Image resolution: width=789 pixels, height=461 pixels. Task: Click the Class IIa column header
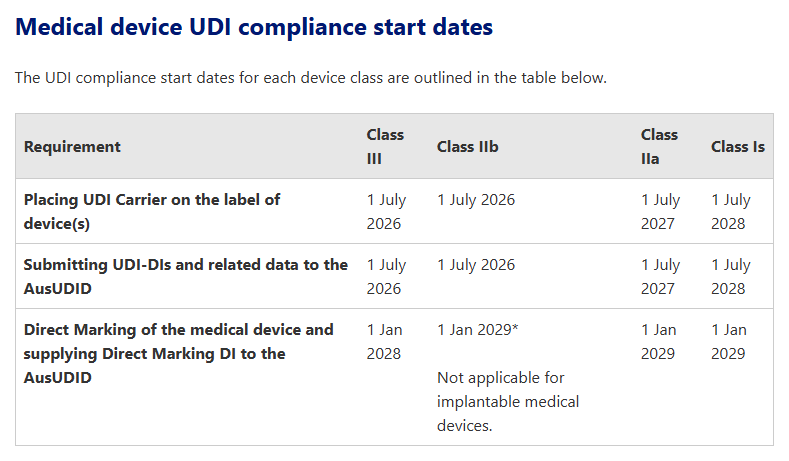659,146
